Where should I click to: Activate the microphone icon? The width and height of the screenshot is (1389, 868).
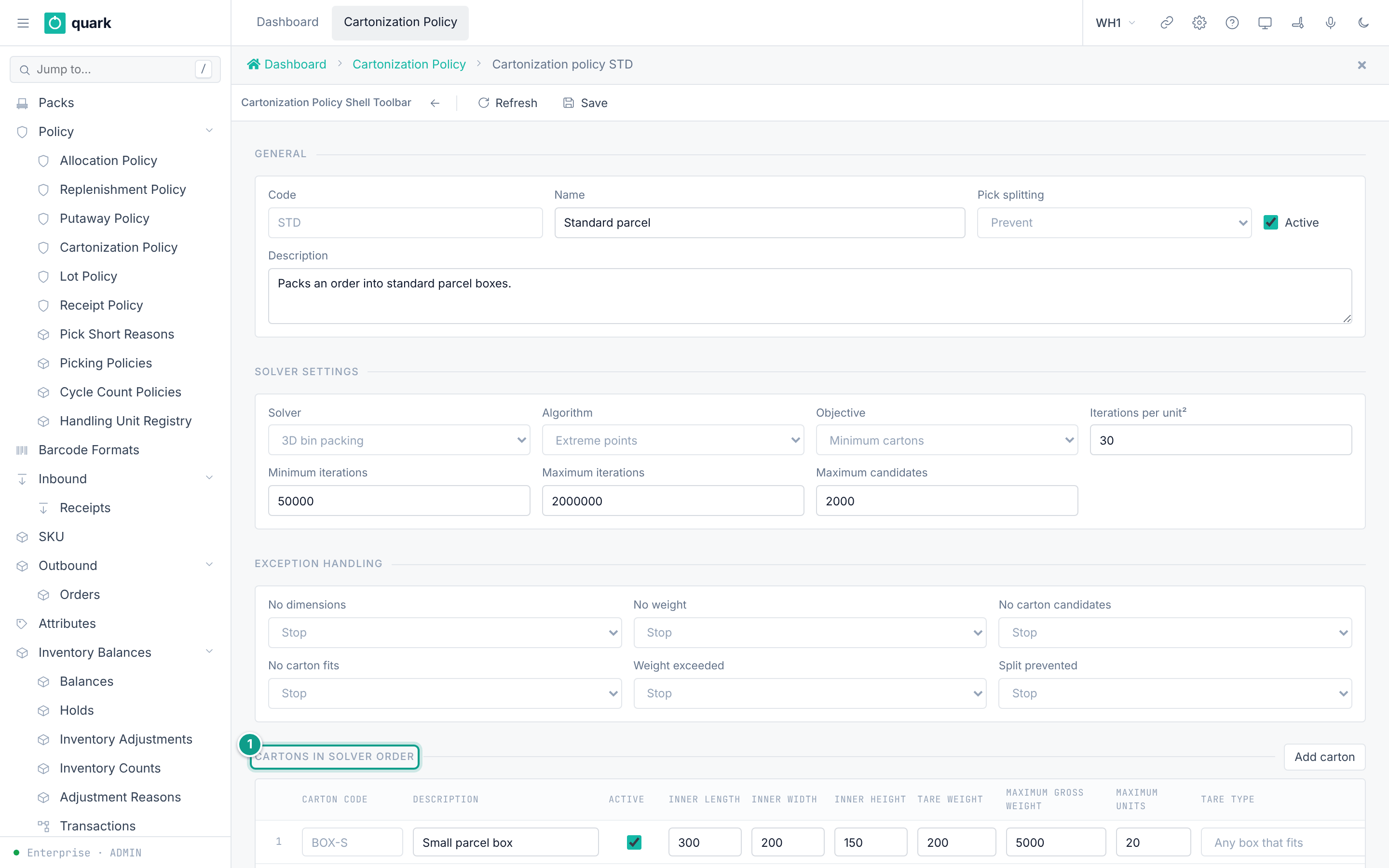tap(1330, 23)
